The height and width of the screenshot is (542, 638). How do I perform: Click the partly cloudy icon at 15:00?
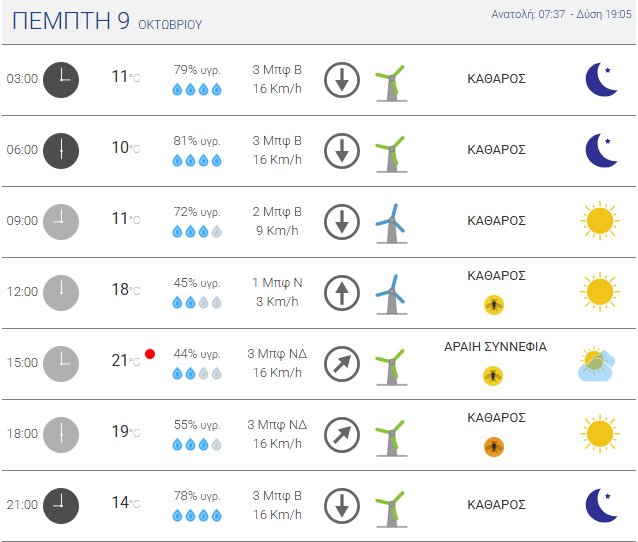(599, 364)
